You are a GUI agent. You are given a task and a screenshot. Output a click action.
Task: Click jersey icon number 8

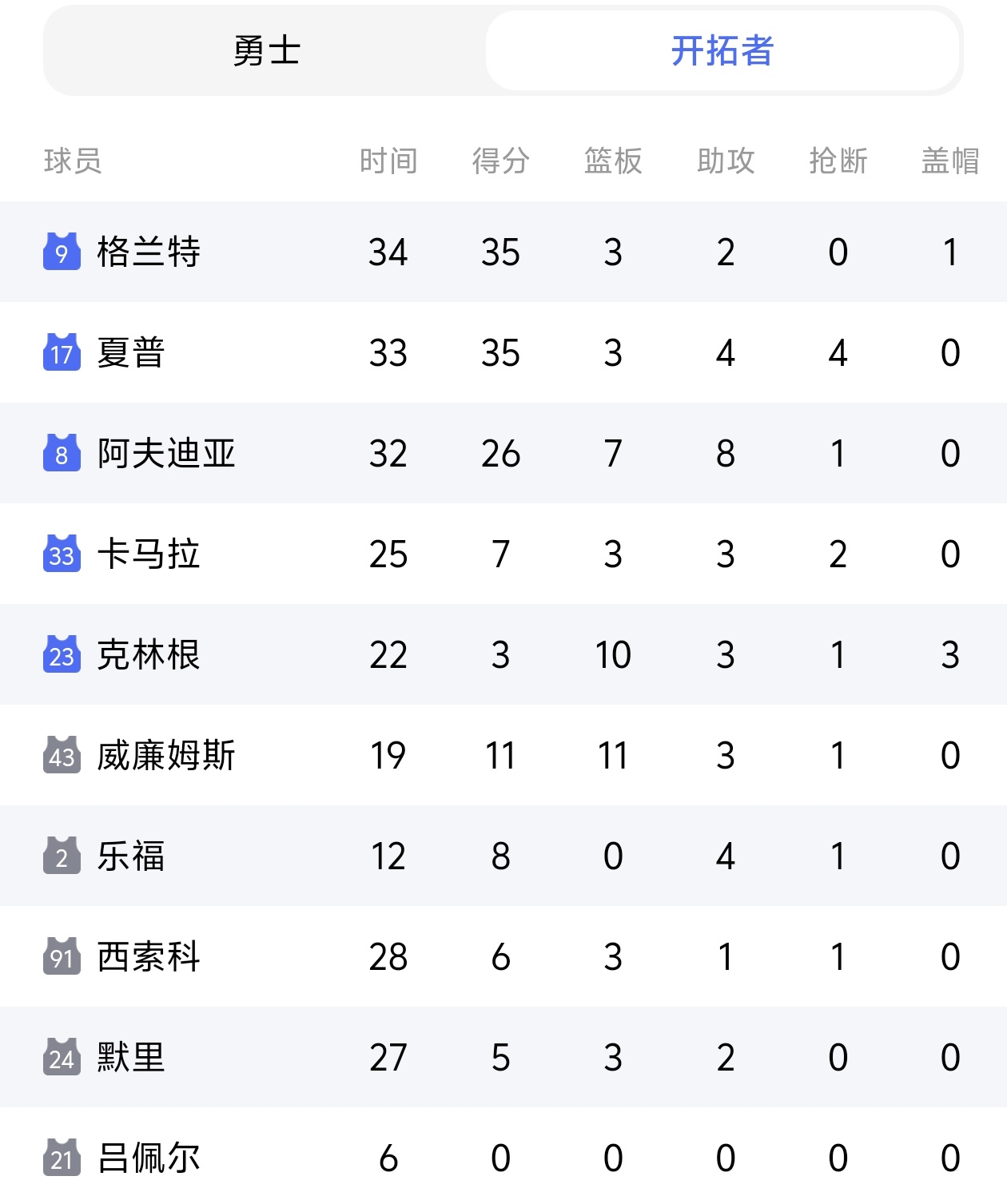click(62, 453)
